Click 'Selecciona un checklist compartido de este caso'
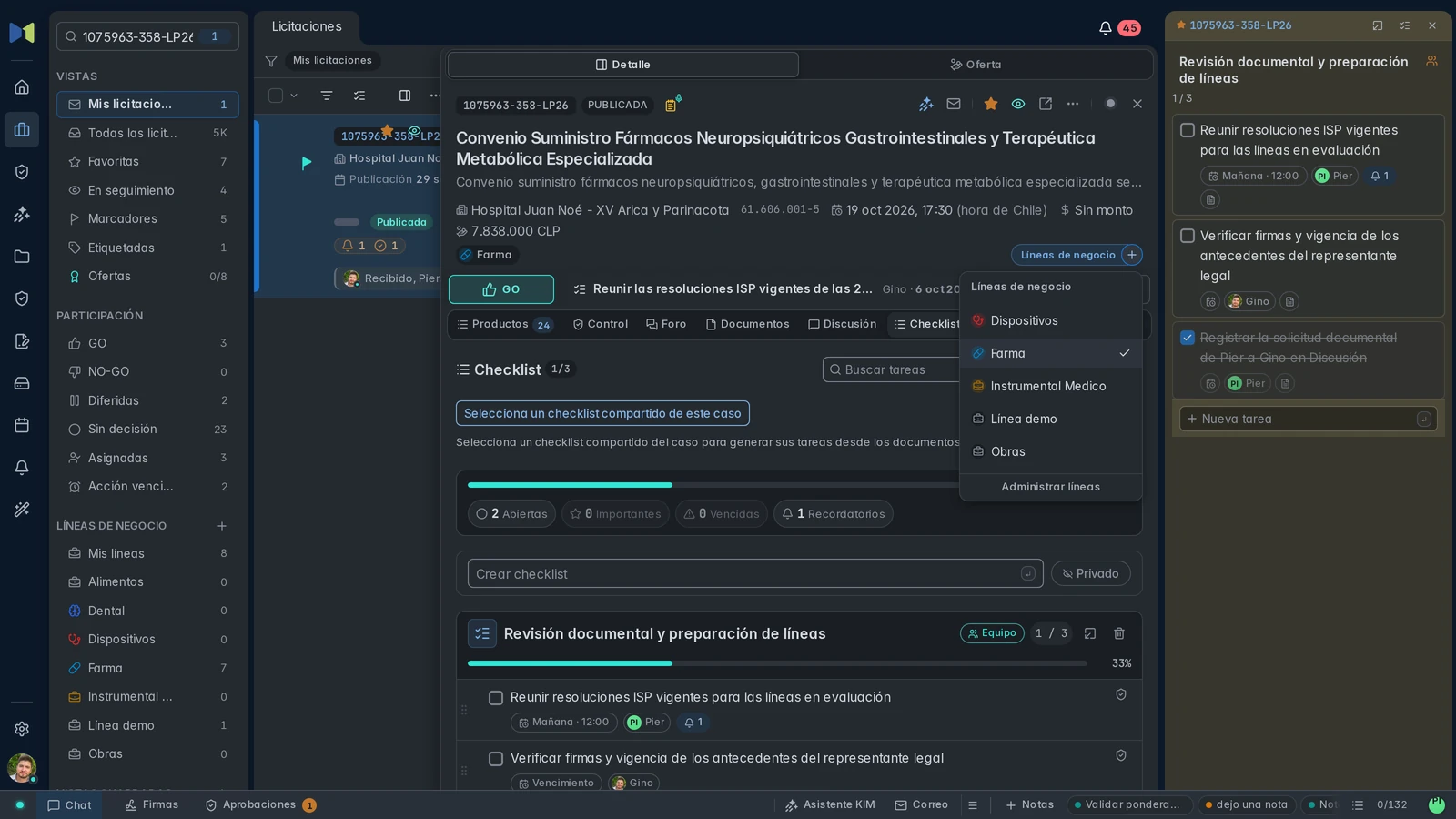This screenshot has height=819, width=1456. [x=602, y=413]
